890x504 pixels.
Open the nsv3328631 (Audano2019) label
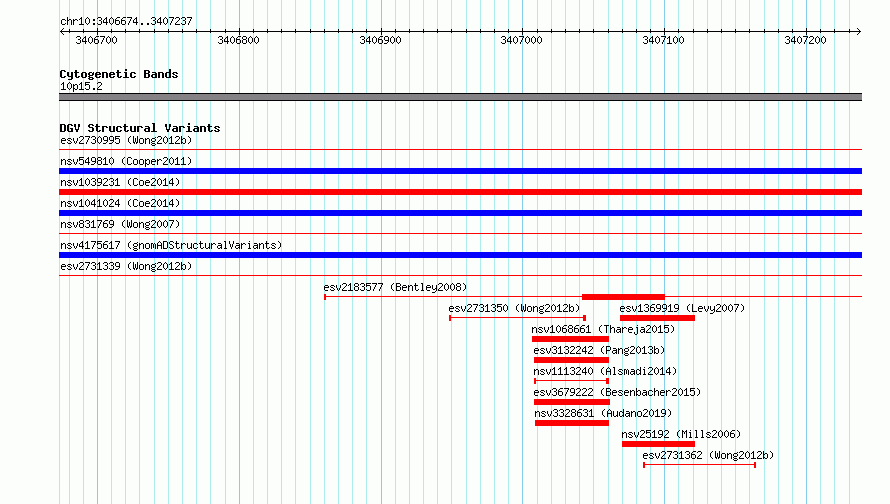click(603, 413)
